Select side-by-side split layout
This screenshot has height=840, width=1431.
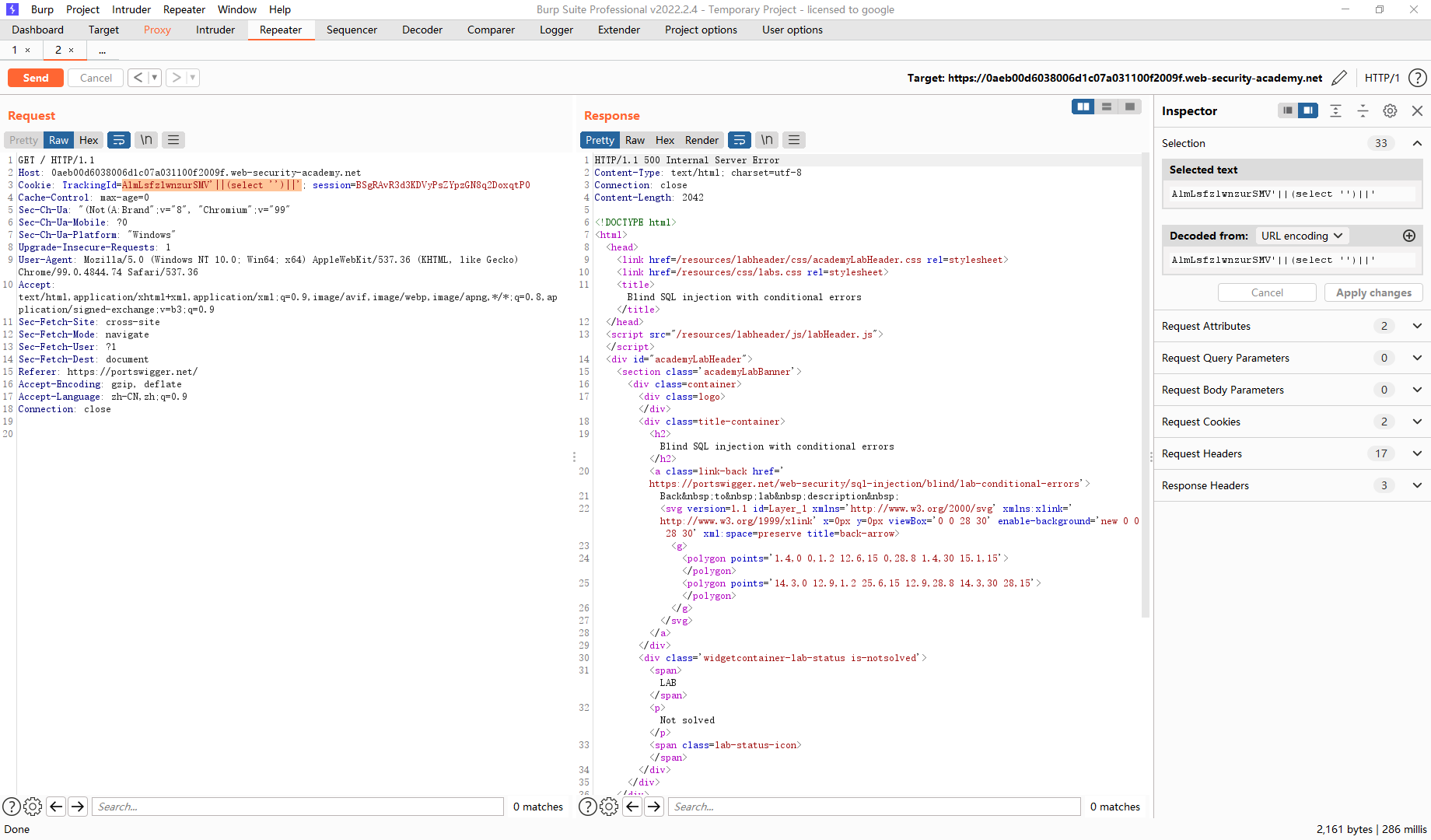click(x=1083, y=107)
